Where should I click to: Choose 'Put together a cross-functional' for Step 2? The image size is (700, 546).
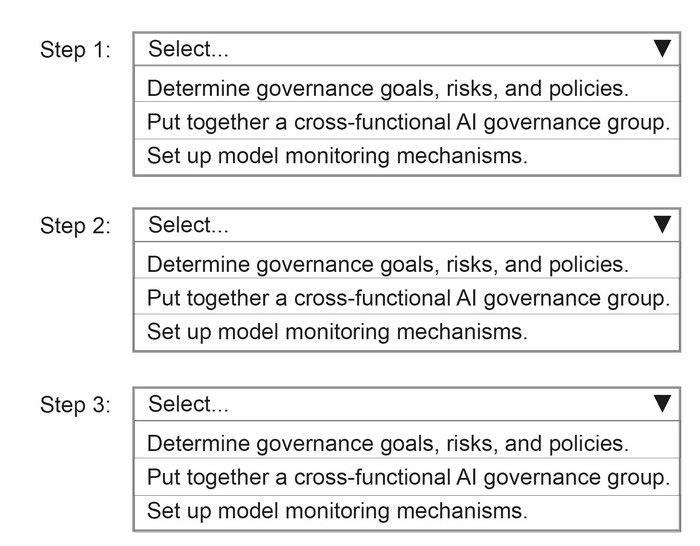point(407,297)
